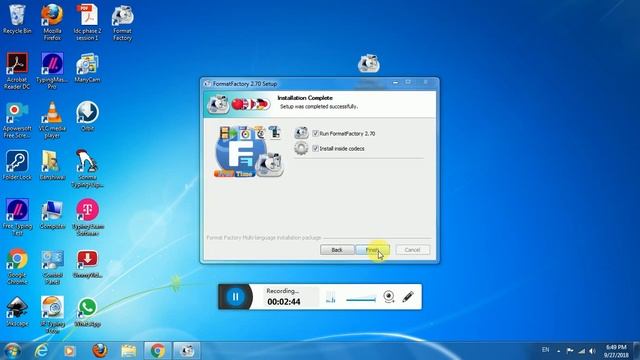Open the Folder Lock desktop shortcut
The height and width of the screenshot is (360, 640).
(x=17, y=165)
